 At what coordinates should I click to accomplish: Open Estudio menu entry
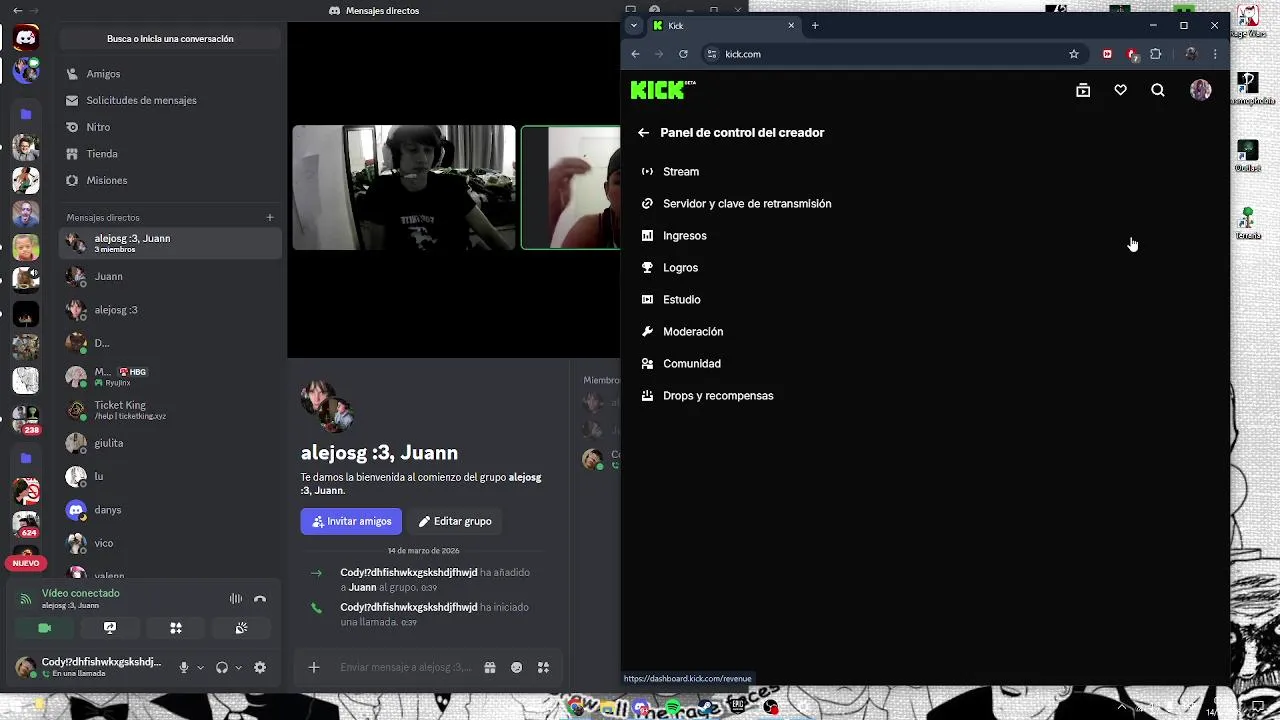click(671, 300)
